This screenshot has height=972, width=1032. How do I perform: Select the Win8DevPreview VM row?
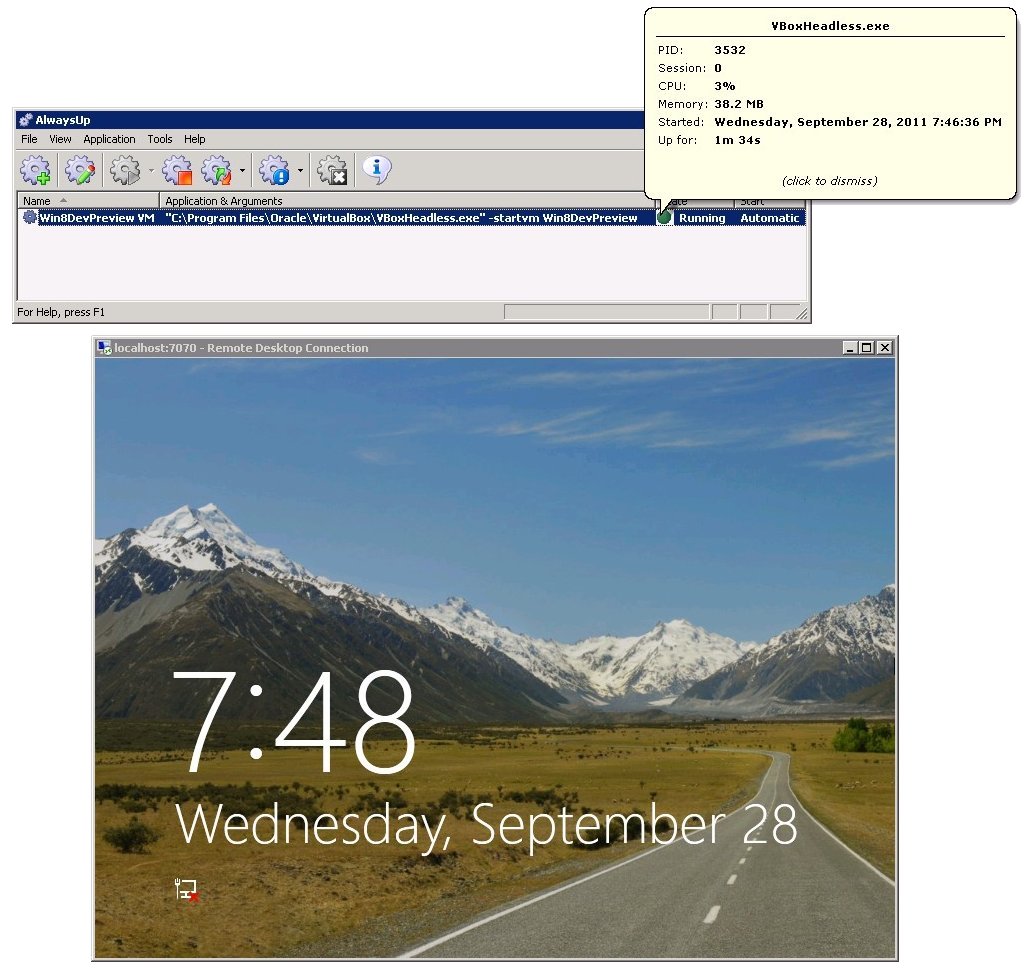(96, 218)
